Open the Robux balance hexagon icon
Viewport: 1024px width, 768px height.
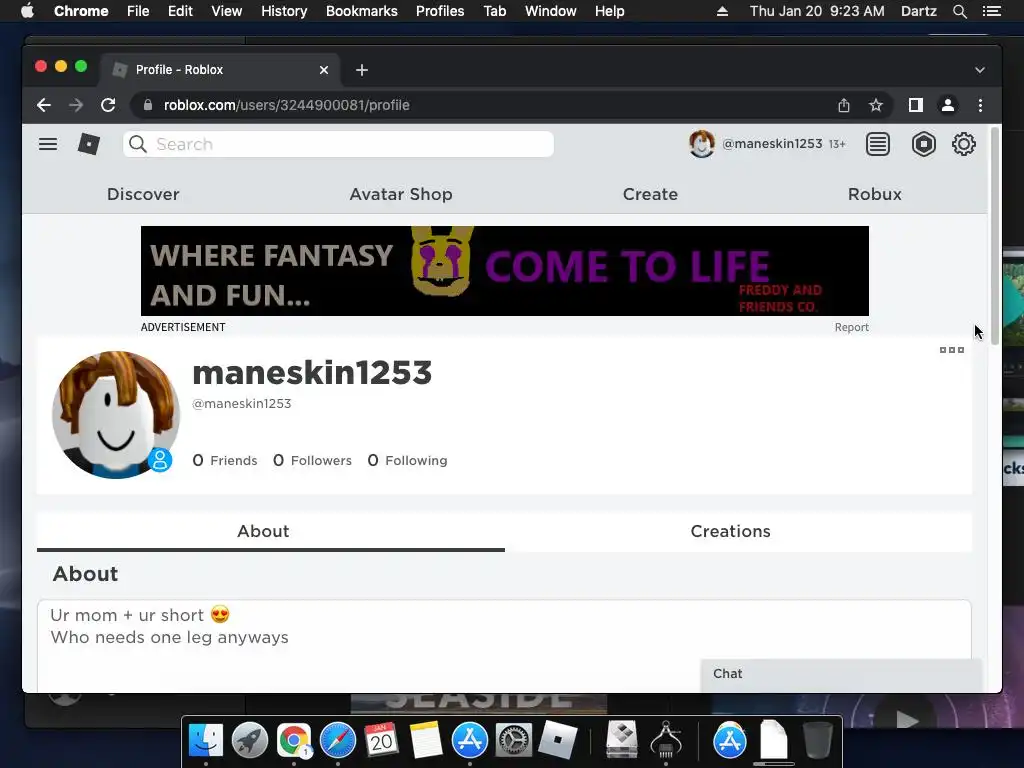pyautogui.click(x=923, y=144)
